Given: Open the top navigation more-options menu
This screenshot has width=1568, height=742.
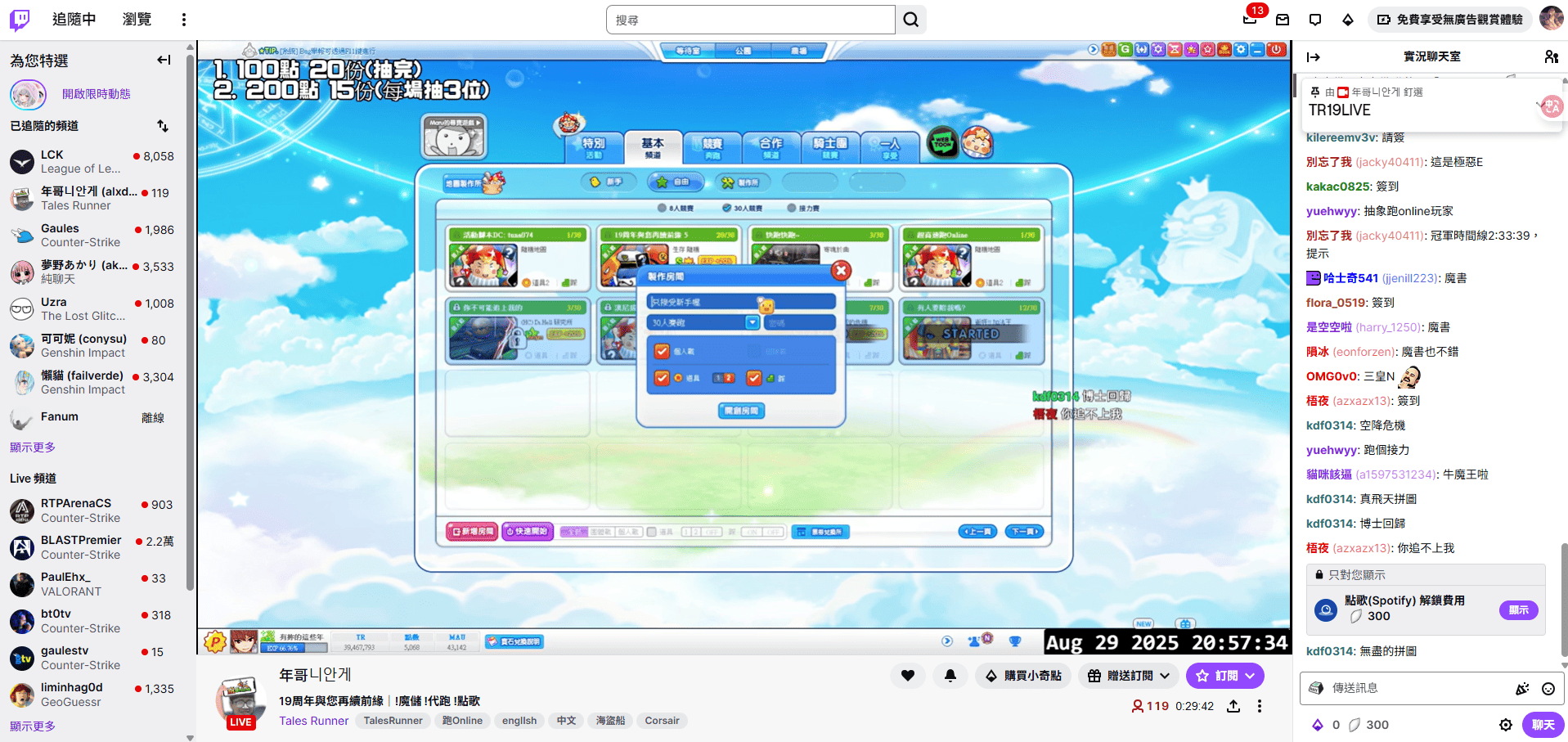Looking at the screenshot, I should point(184,20).
